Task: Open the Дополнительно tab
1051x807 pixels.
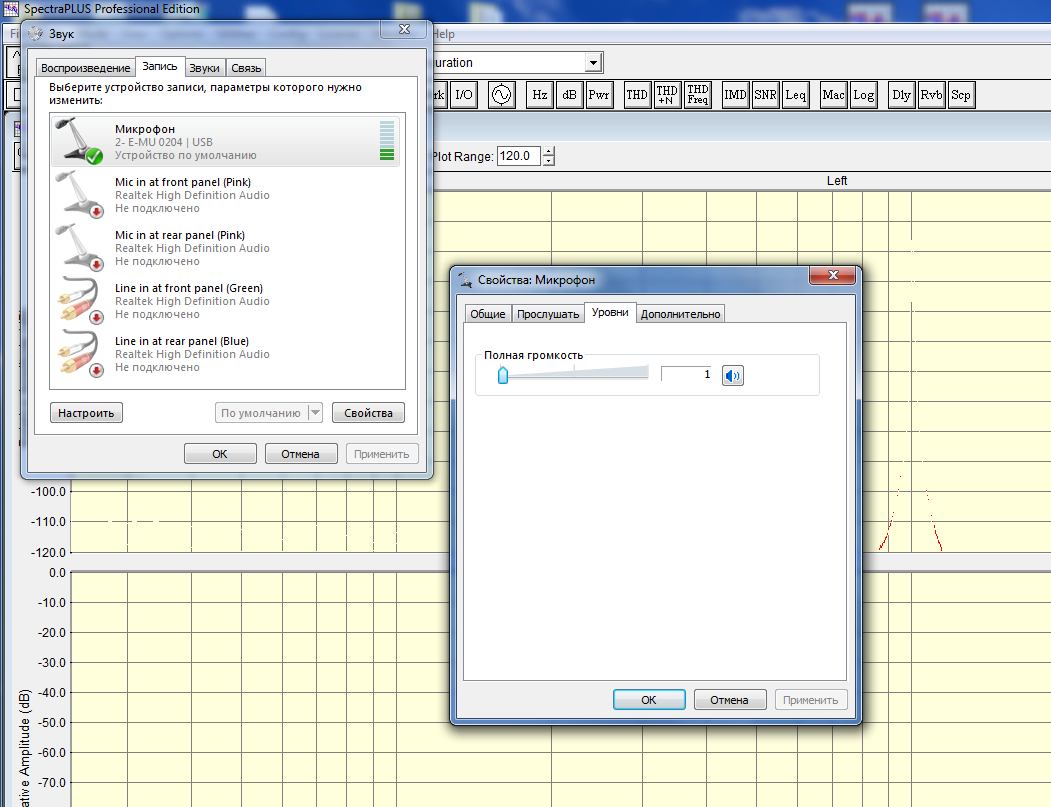Action: tap(680, 314)
